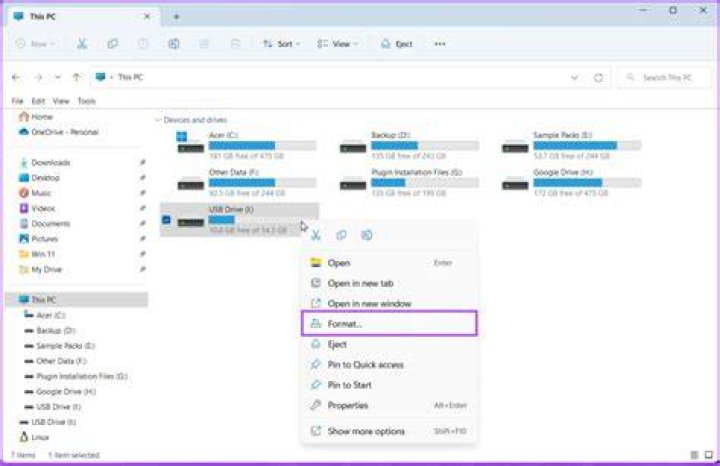Viewport: 720px width, 466px height.
Task: Select OneDrive - Personal in sidebar
Action: (x=59, y=132)
